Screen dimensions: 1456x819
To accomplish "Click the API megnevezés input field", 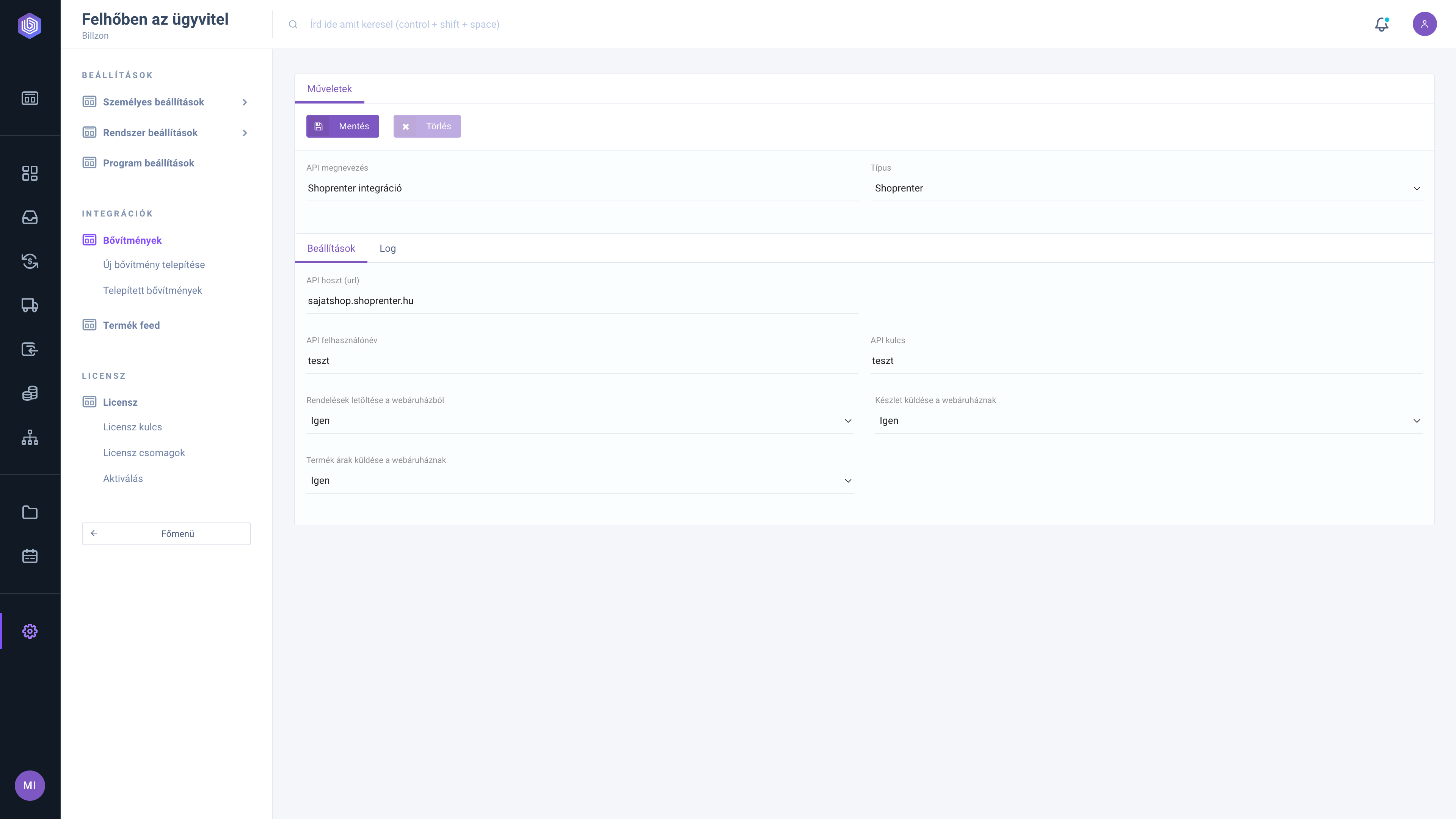I will [582, 188].
